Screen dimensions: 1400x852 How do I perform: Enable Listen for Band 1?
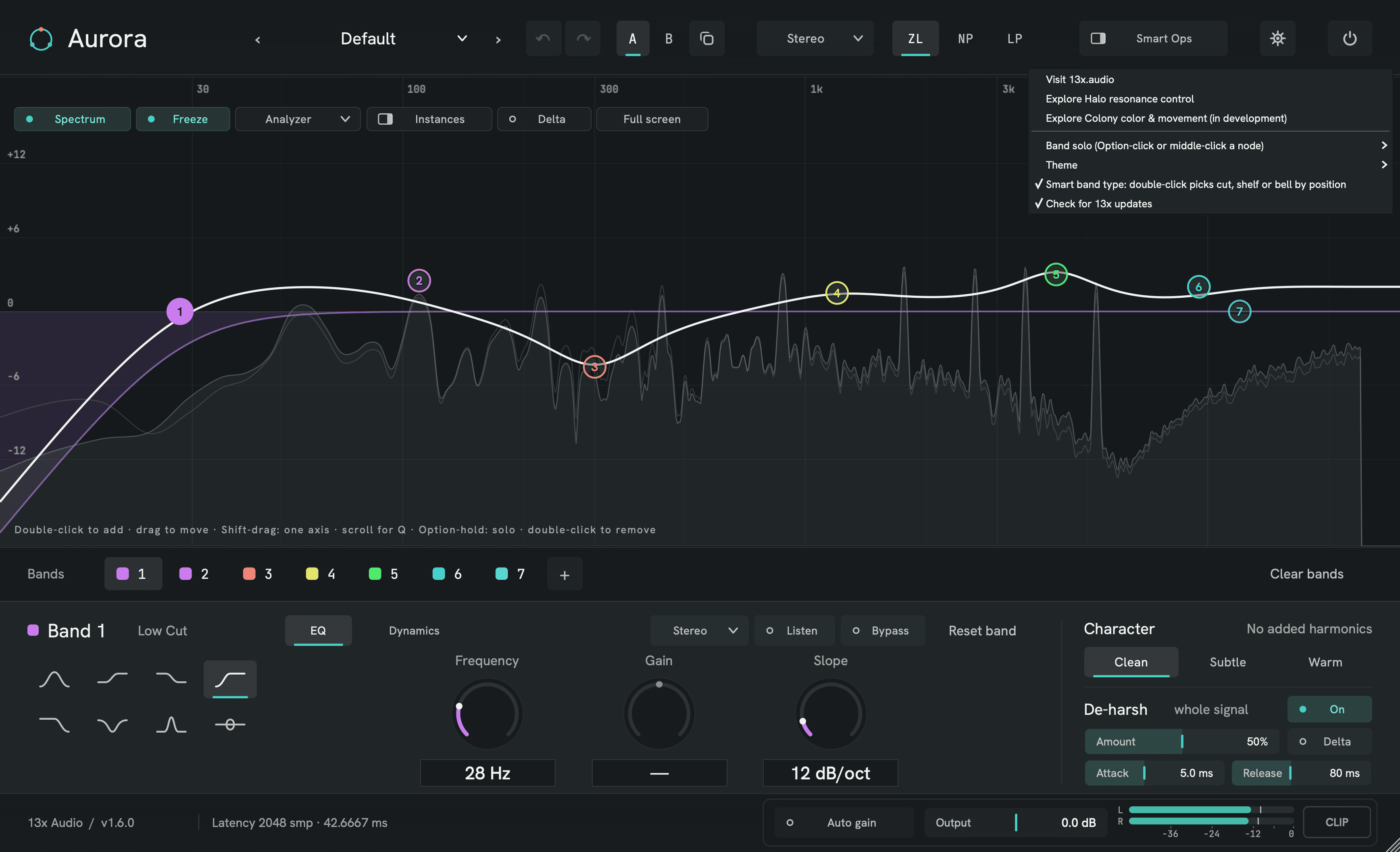[794, 631]
